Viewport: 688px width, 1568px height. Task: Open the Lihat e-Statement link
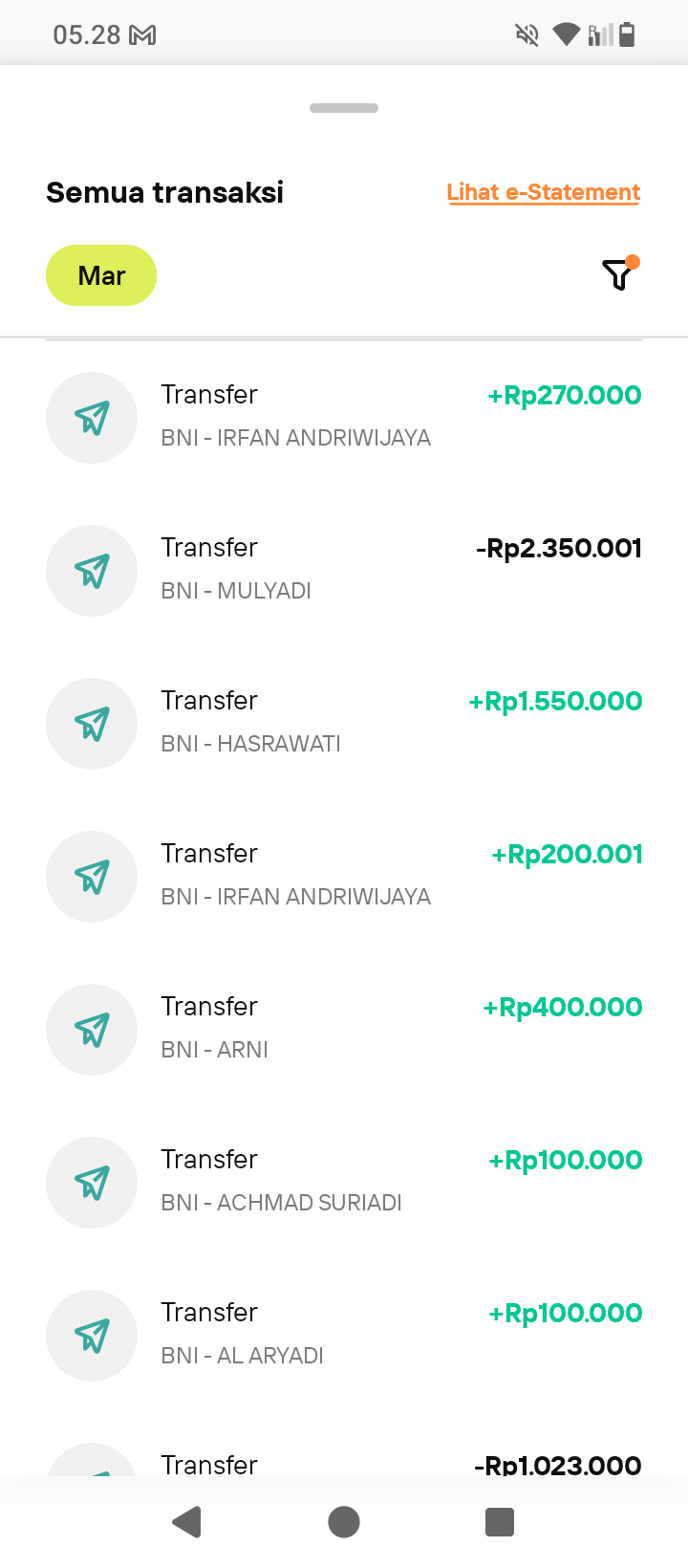pos(543,192)
